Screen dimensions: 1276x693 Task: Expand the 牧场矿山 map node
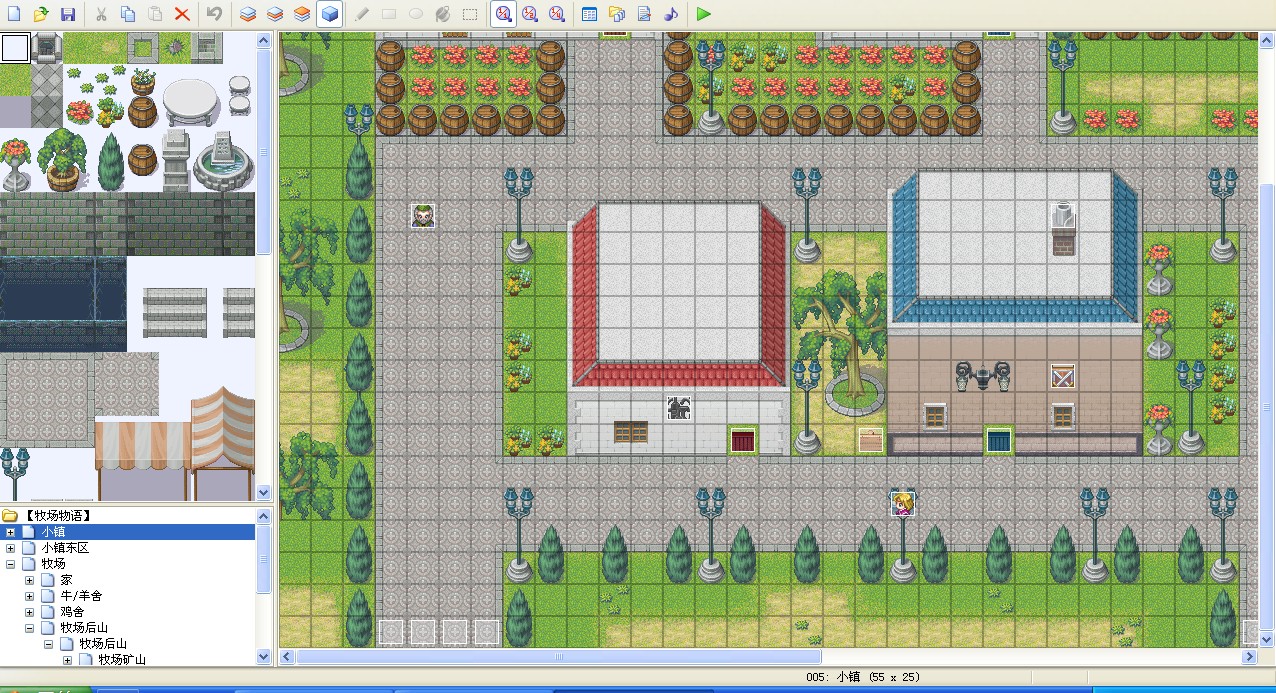pos(68,660)
